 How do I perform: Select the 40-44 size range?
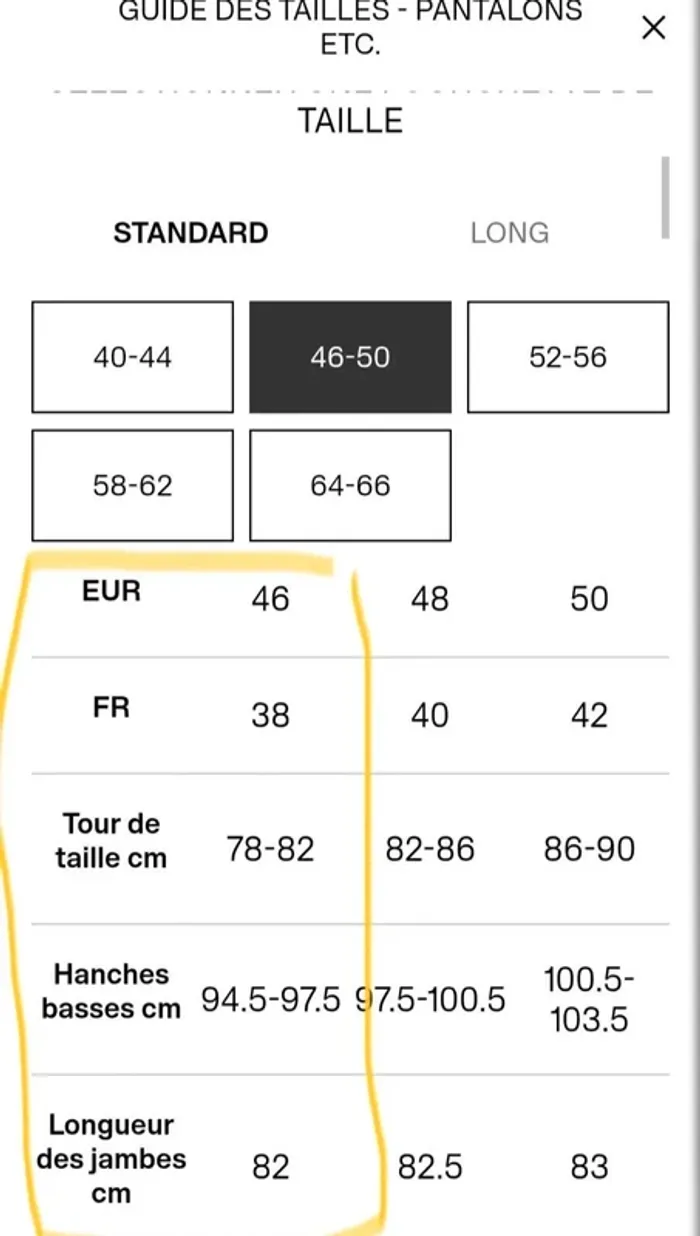click(x=133, y=357)
